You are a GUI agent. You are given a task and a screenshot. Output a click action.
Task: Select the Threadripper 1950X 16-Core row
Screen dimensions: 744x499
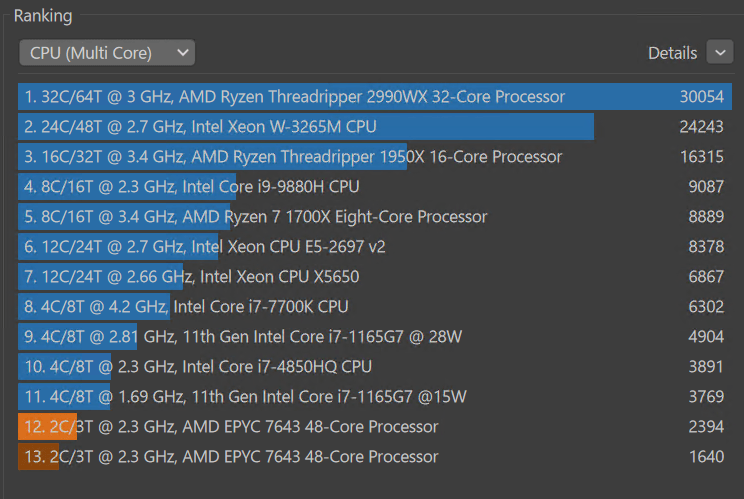point(375,157)
